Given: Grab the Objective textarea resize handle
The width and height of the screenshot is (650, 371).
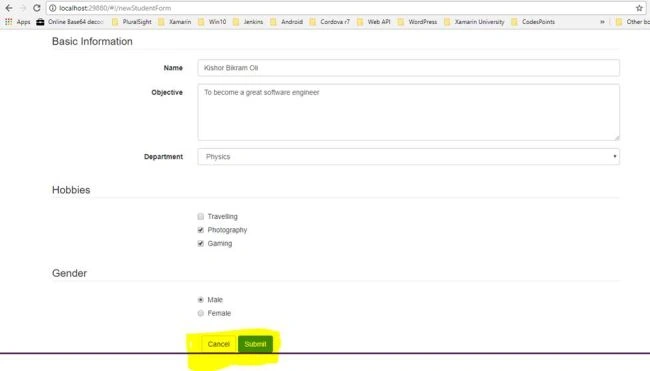Looking at the screenshot, I should tap(616, 137).
